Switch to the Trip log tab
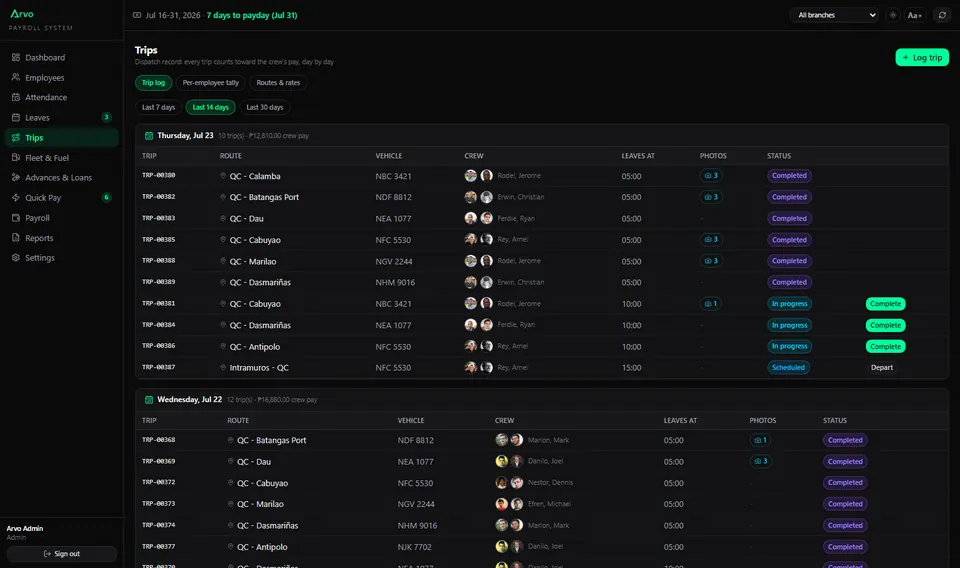 point(153,83)
